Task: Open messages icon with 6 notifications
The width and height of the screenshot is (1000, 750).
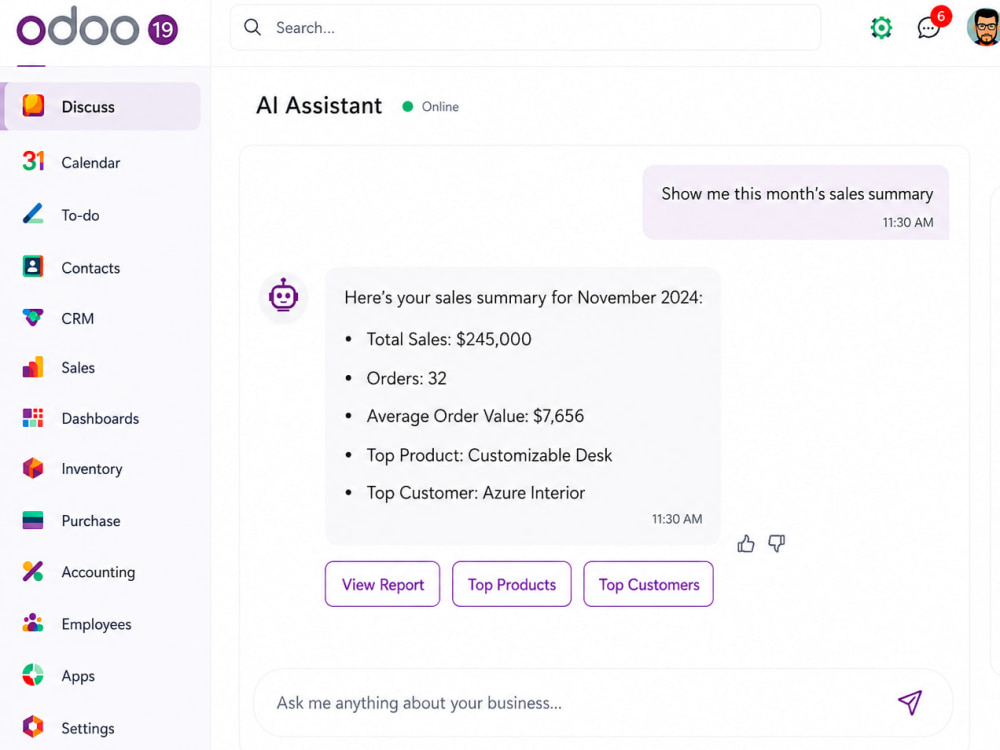Action: [930, 27]
